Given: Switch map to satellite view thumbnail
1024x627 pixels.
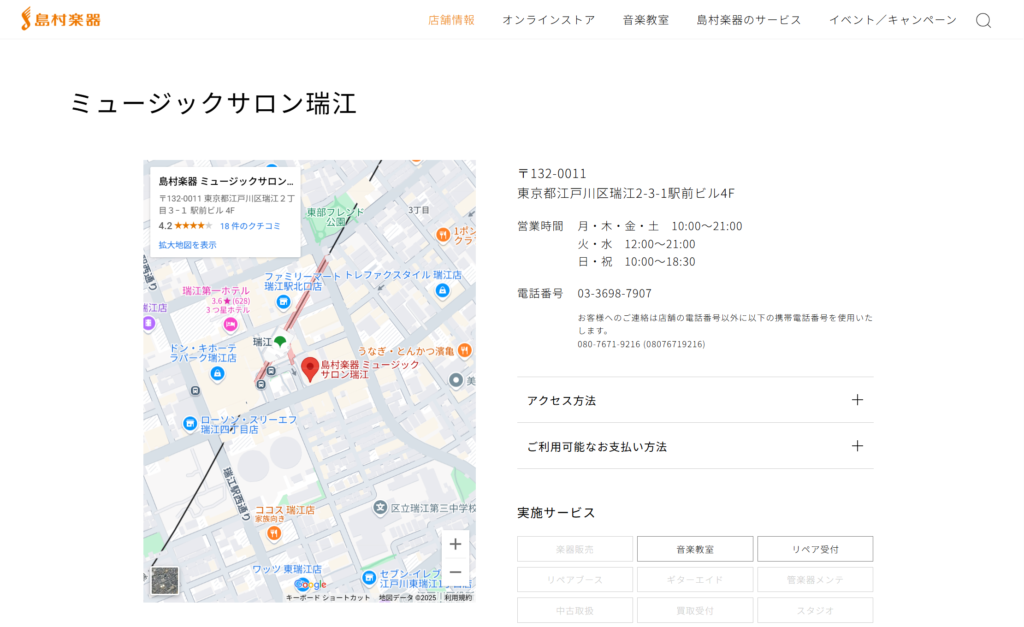Looking at the screenshot, I should click(165, 581).
